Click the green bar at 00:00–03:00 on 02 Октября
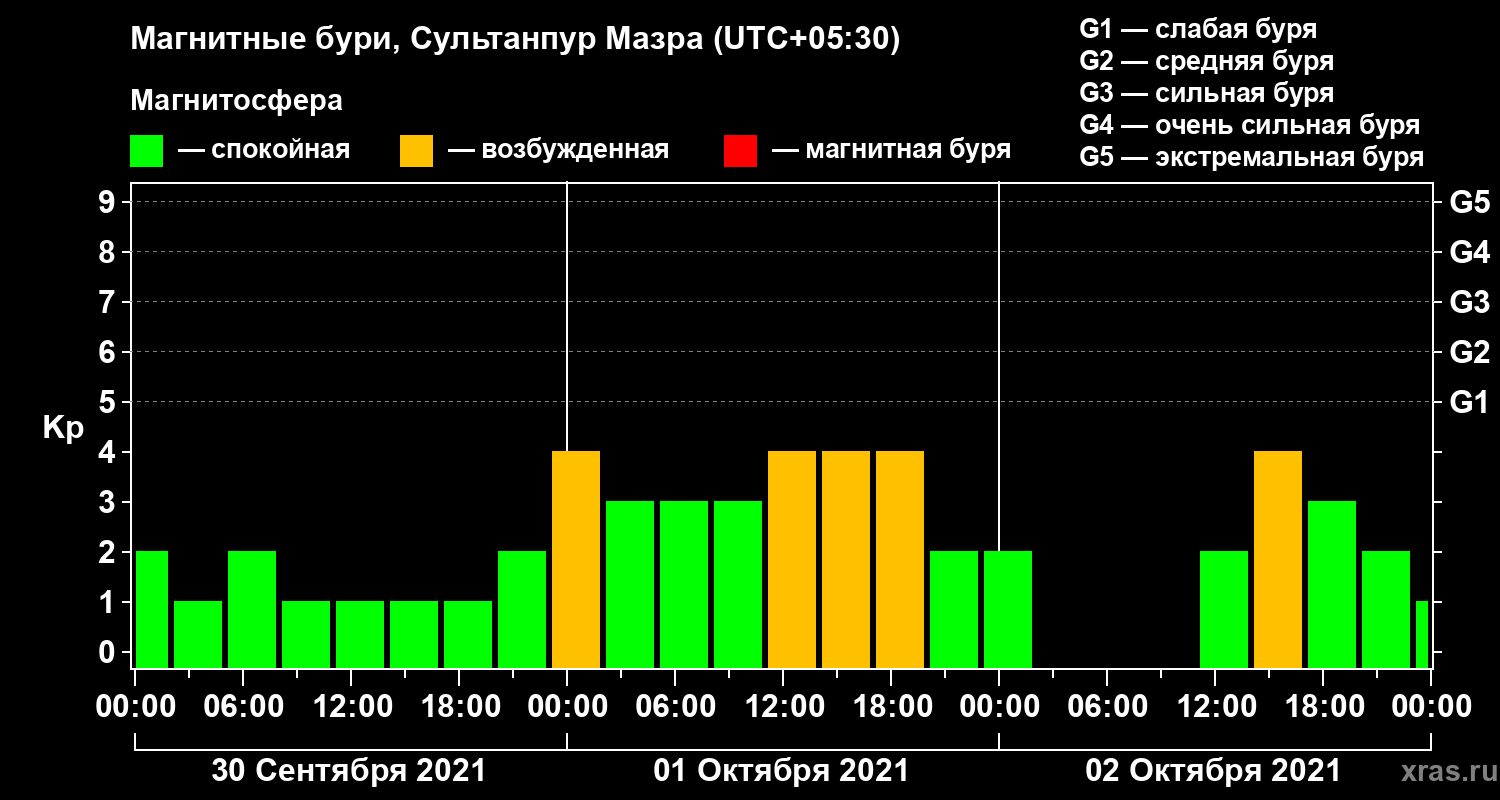The width and height of the screenshot is (1500, 800). click(x=1008, y=609)
